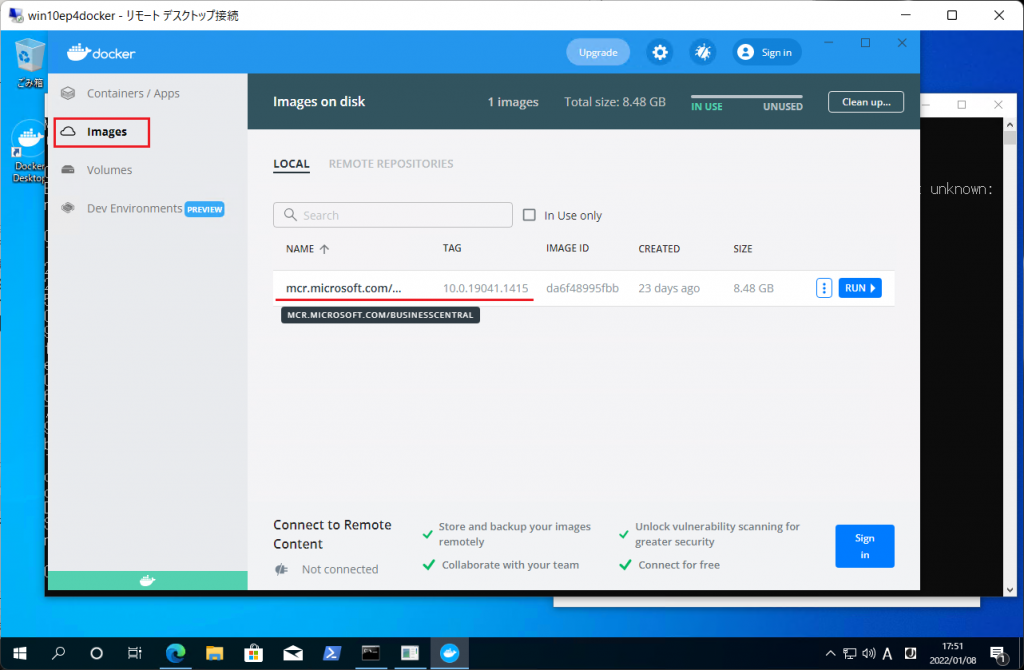Image resolution: width=1024 pixels, height=670 pixels.
Task: Click the whale icon in green status bar
Action: point(148,581)
